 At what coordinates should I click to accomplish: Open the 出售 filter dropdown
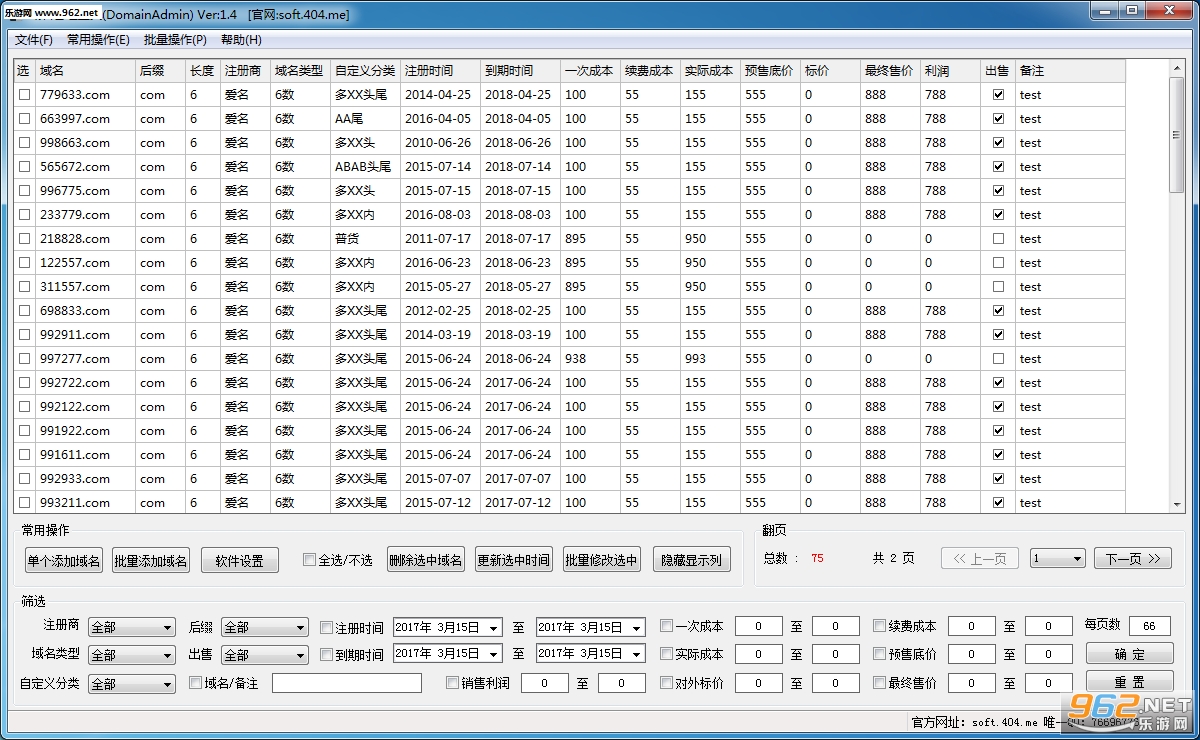click(265, 655)
